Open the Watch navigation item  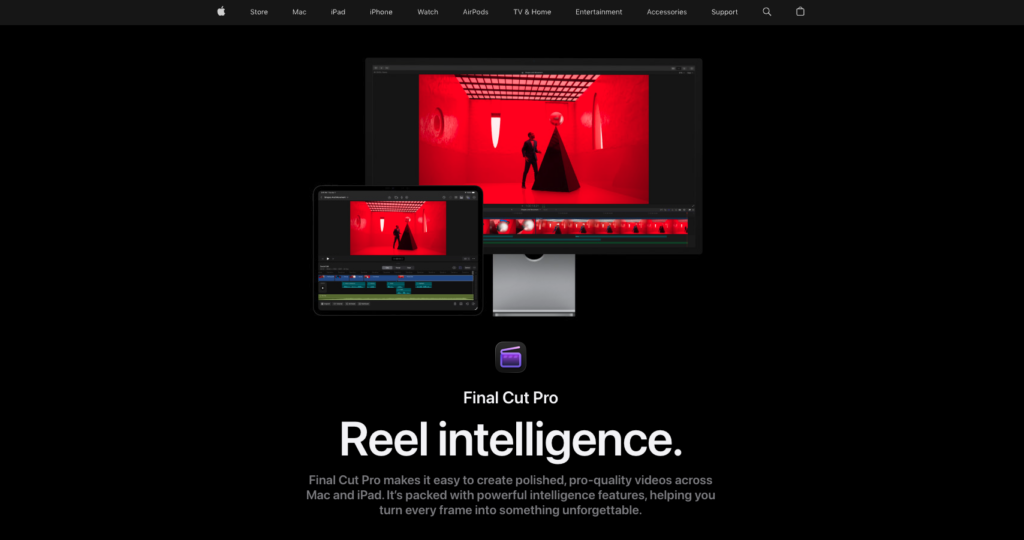coord(427,12)
